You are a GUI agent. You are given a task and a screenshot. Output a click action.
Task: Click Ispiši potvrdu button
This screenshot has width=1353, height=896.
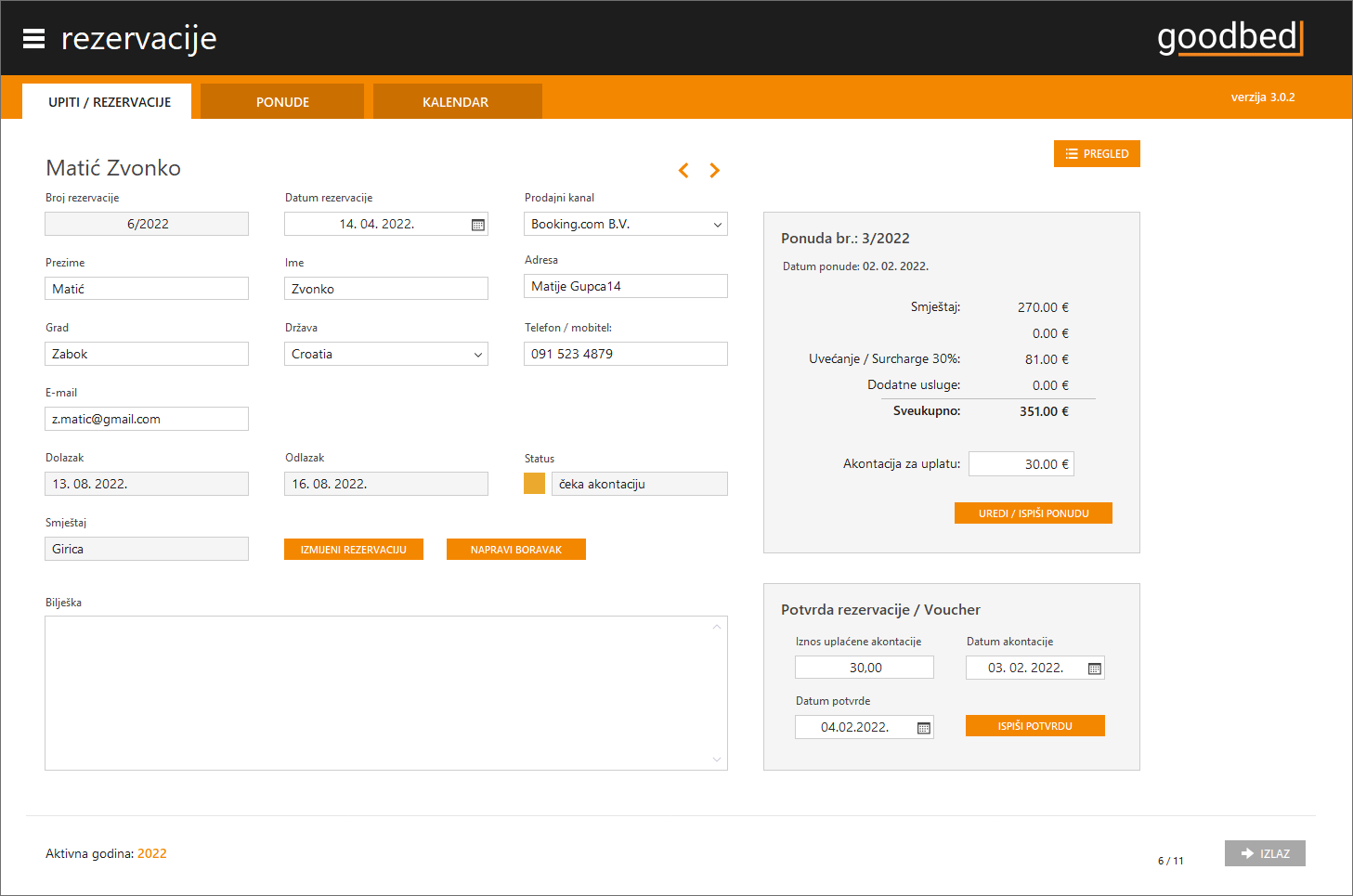(x=1035, y=725)
